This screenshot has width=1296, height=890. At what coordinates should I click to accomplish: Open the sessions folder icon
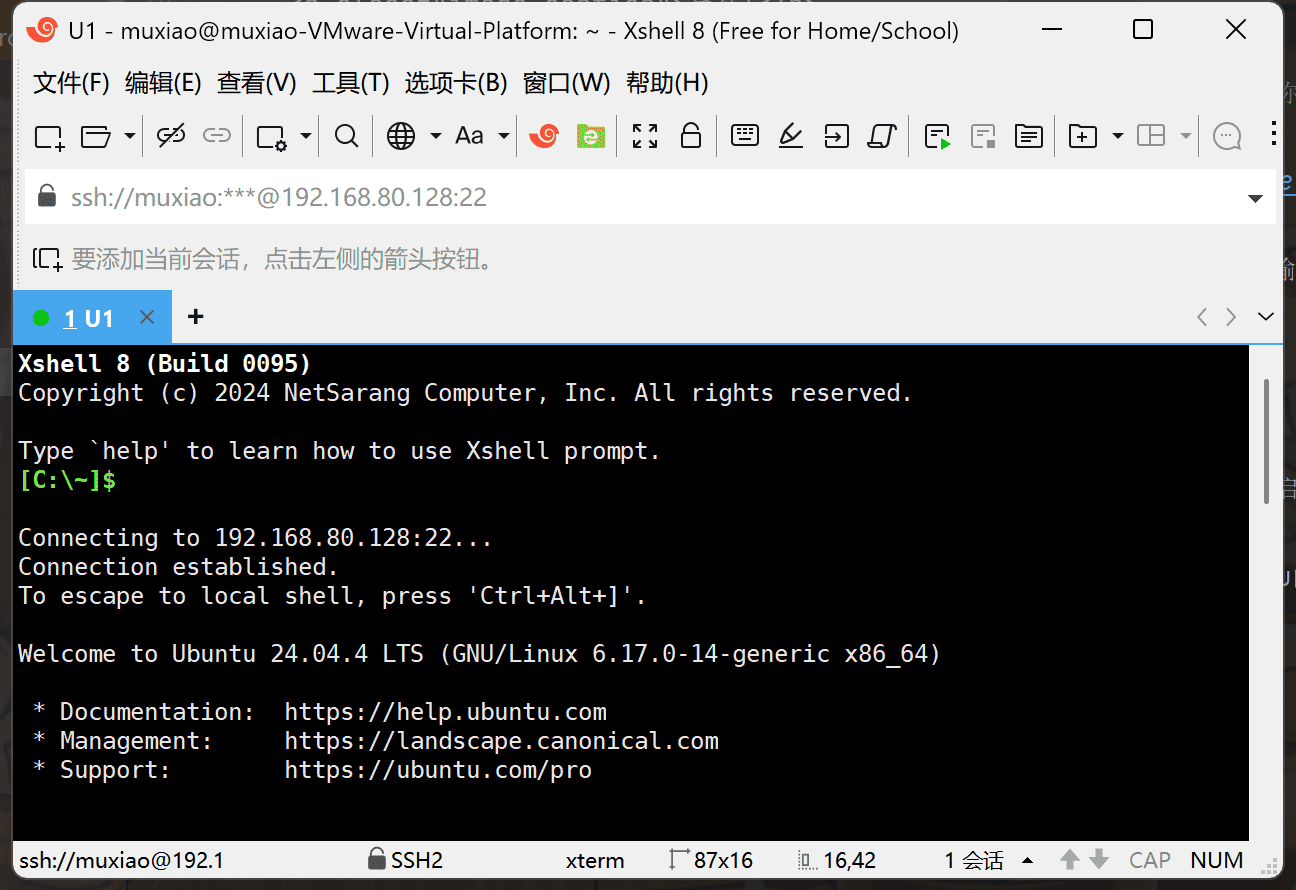point(95,136)
